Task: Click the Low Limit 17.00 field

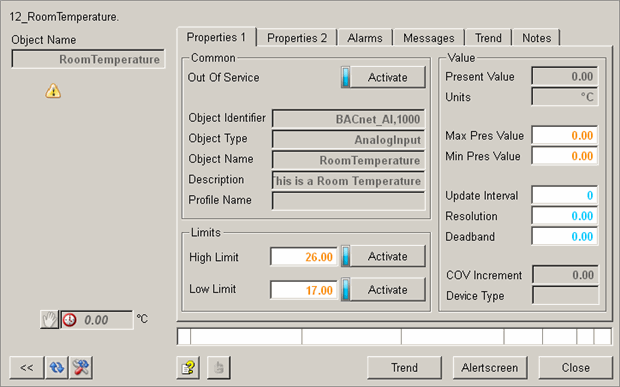Action: [x=304, y=291]
